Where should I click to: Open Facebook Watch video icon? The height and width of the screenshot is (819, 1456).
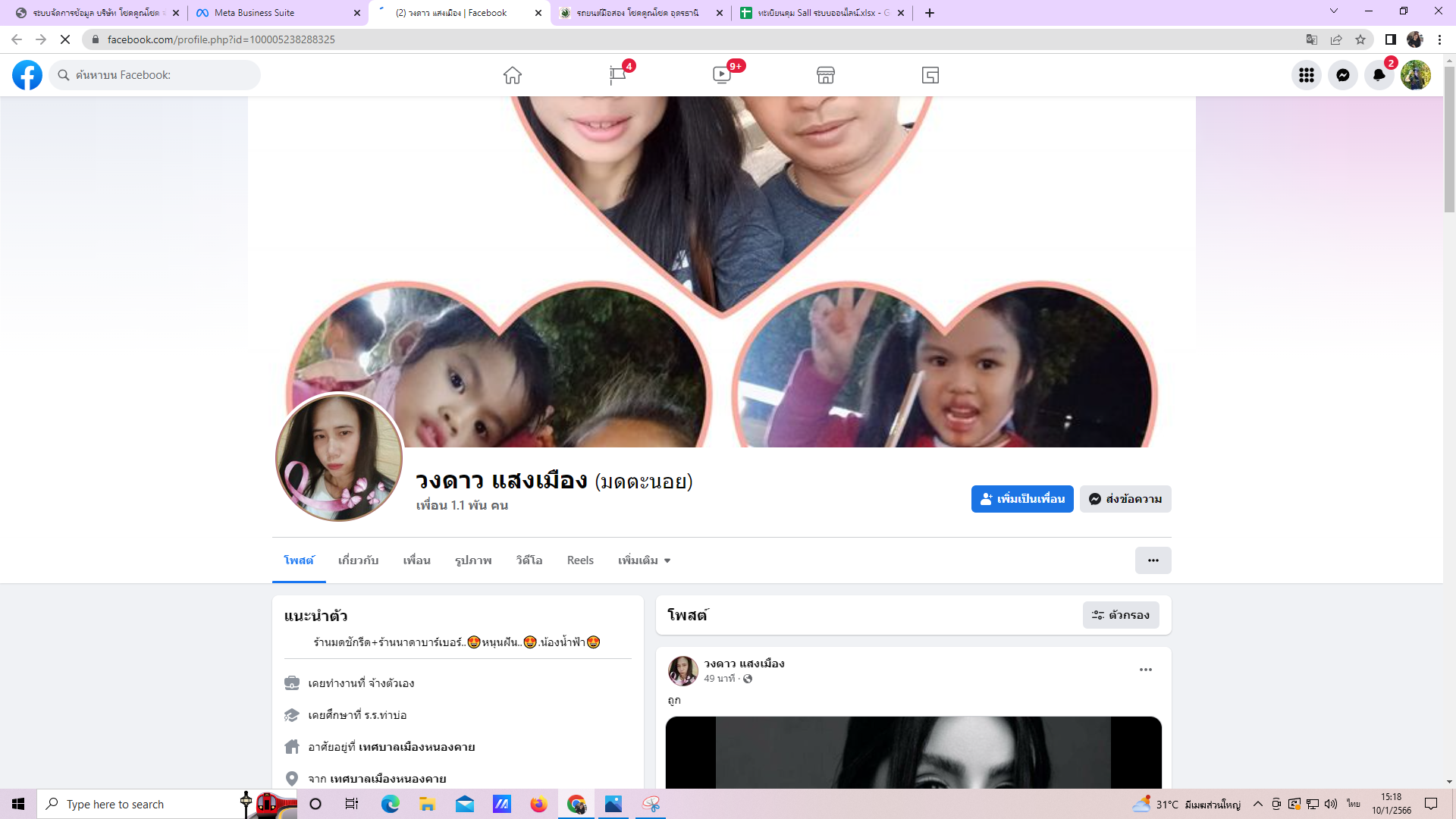click(x=722, y=75)
